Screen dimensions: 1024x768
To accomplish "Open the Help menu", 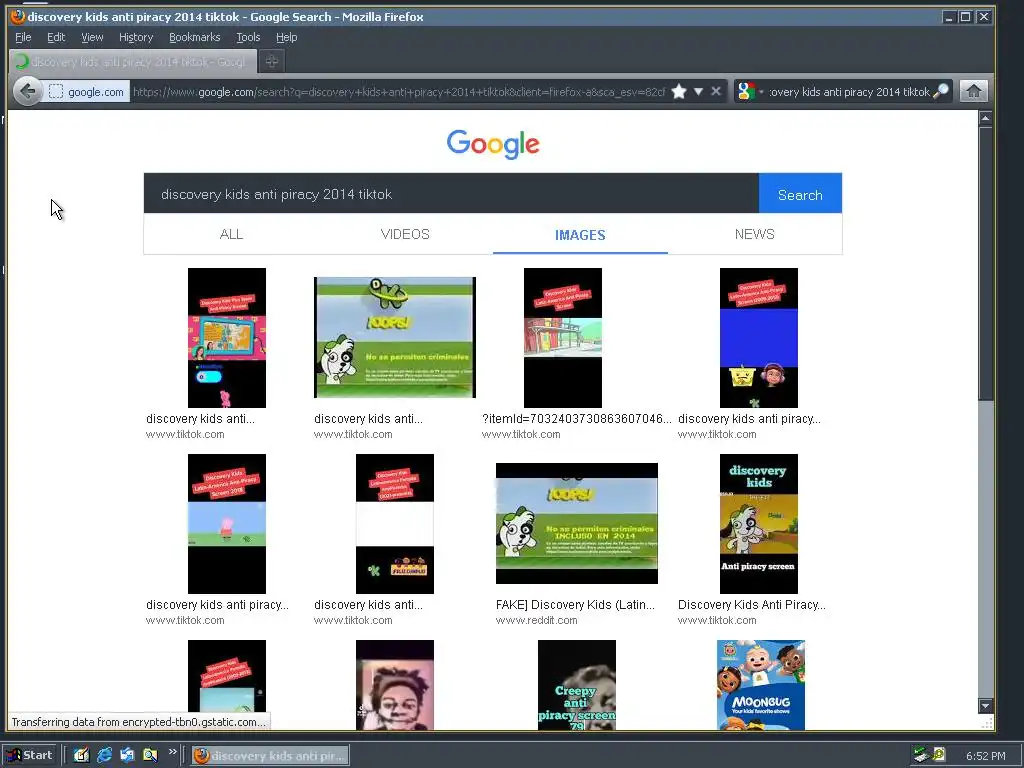I will pos(286,37).
